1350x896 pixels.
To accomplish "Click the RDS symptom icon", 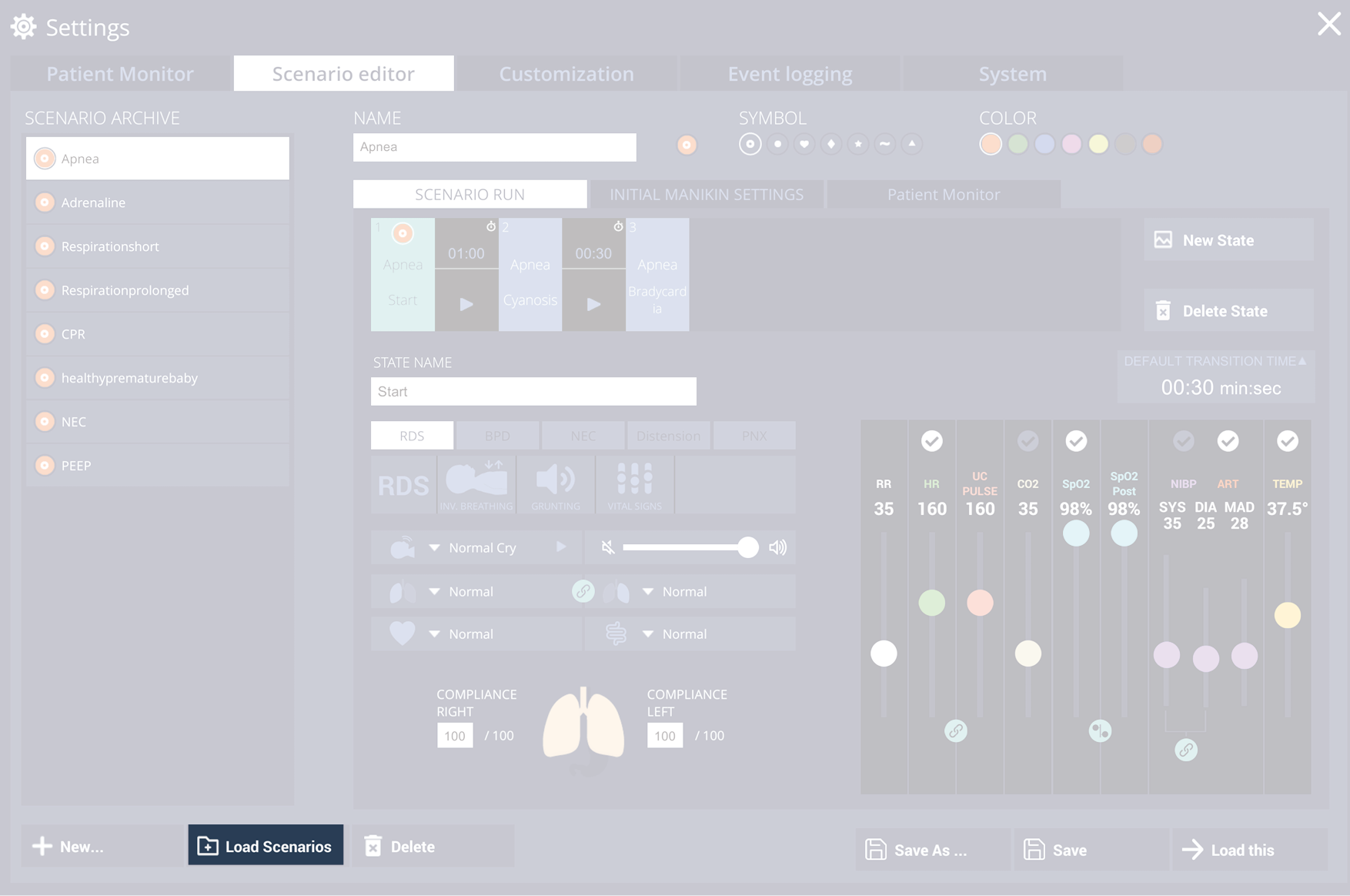I will 403,485.
